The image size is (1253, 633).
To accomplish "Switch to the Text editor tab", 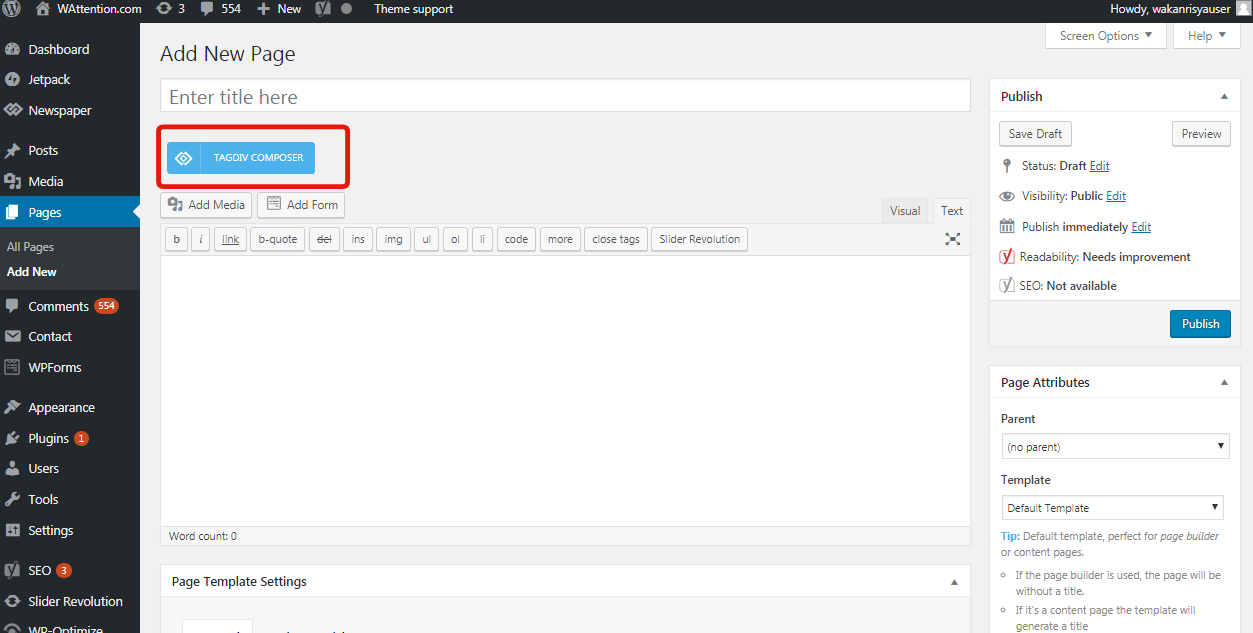I will click(952, 211).
